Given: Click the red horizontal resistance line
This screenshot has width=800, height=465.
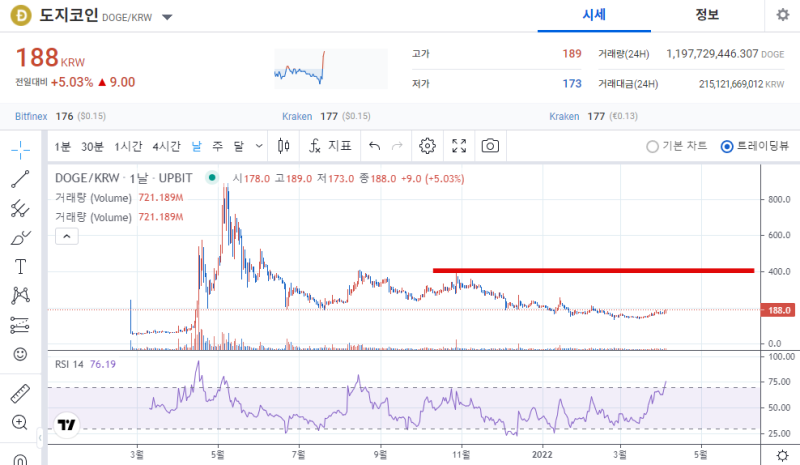Looking at the screenshot, I should [x=593, y=271].
